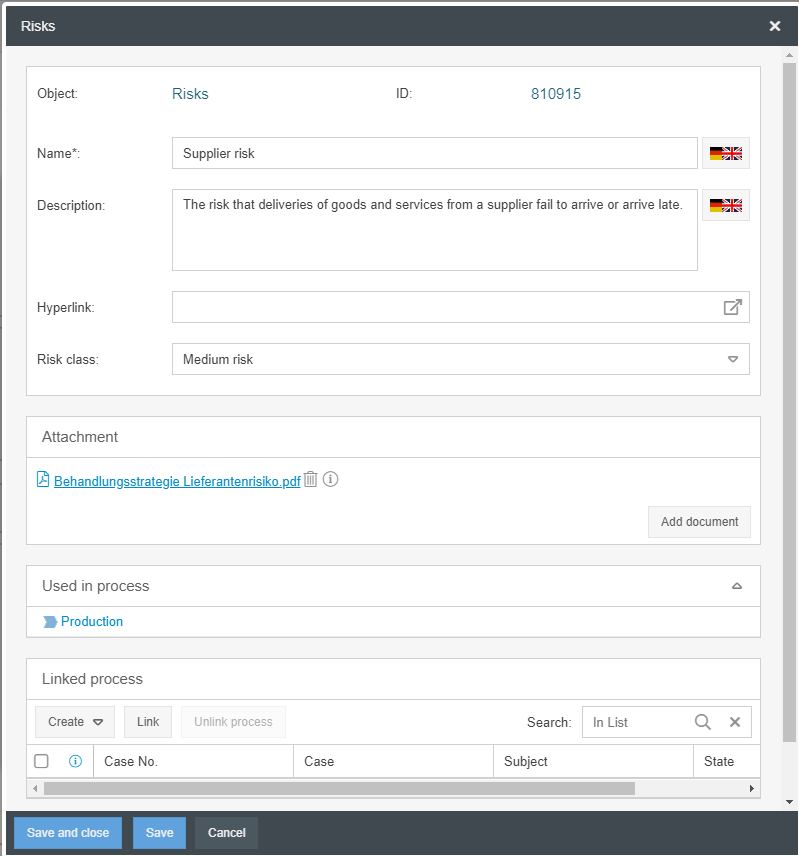Toggle the select-all checkbox in table header

[41, 762]
